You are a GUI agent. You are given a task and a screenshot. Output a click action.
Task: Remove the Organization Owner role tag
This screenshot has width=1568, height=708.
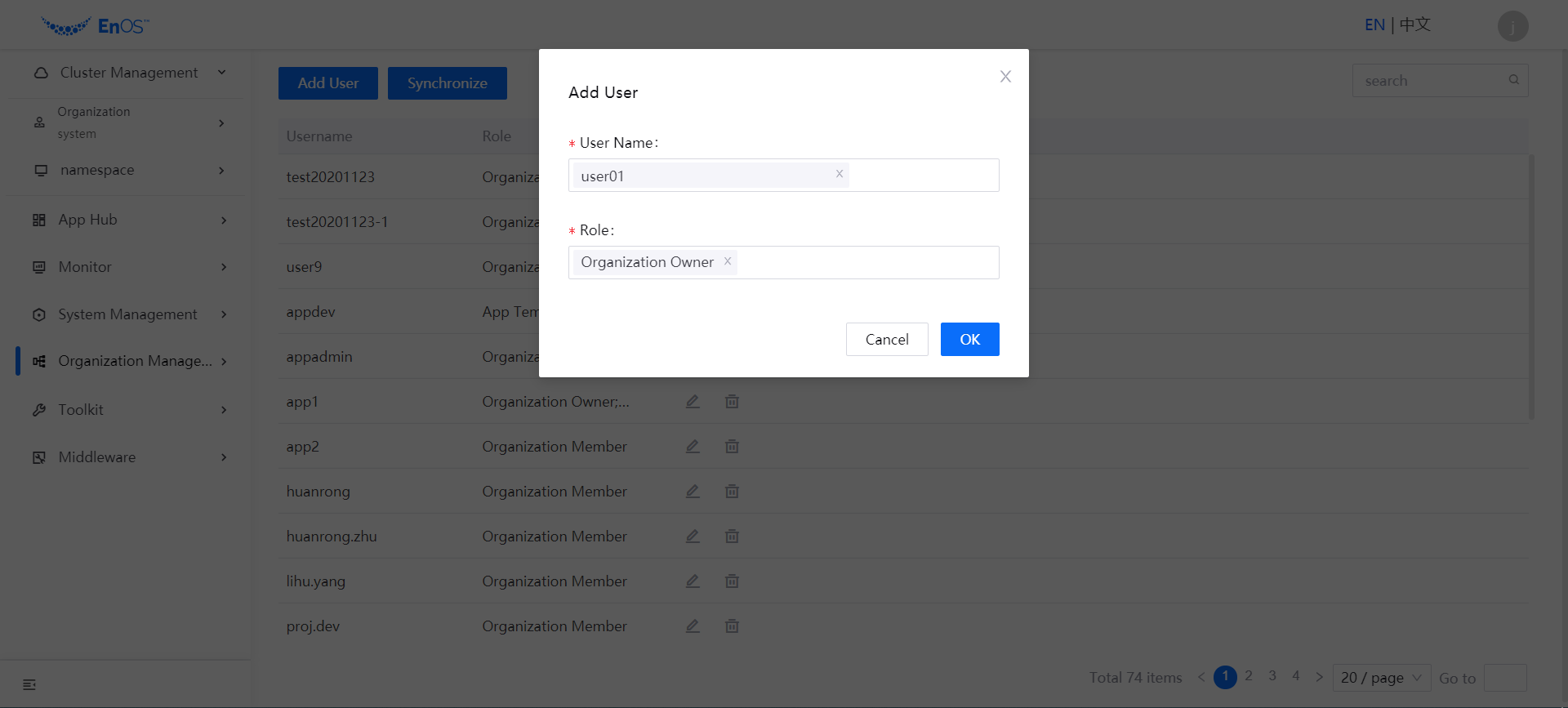point(727,261)
